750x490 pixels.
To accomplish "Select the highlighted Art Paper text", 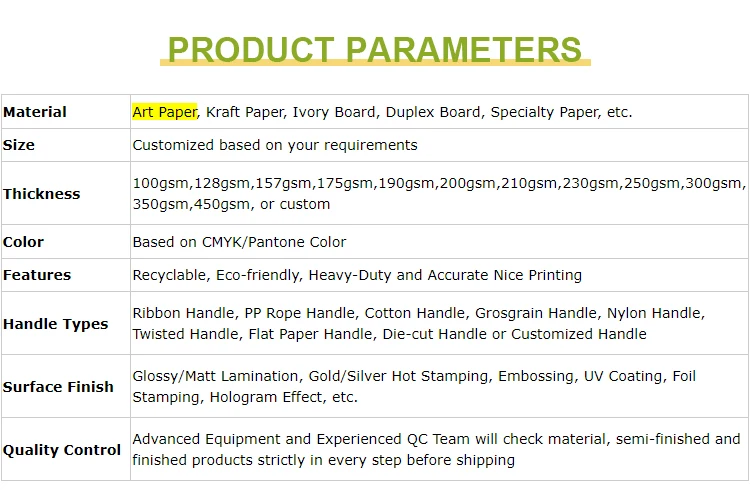I will 165,112.
